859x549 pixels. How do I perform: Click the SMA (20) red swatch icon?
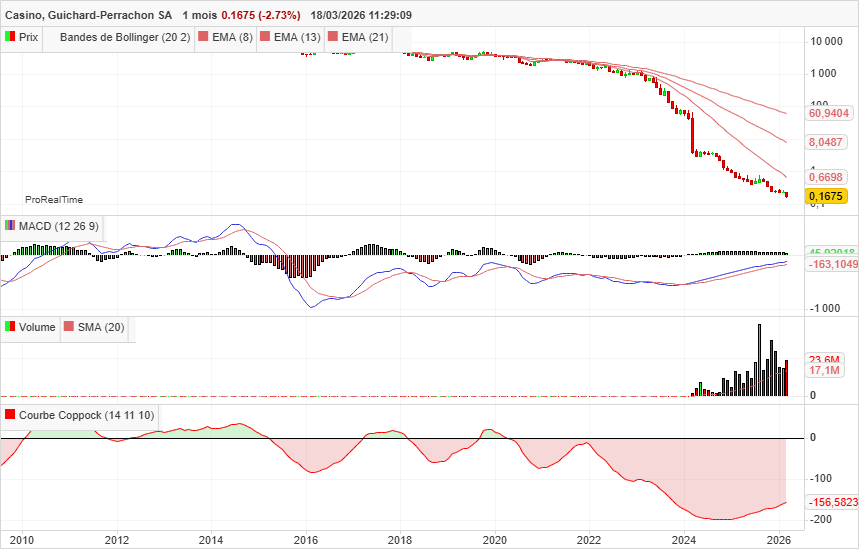tap(68, 327)
